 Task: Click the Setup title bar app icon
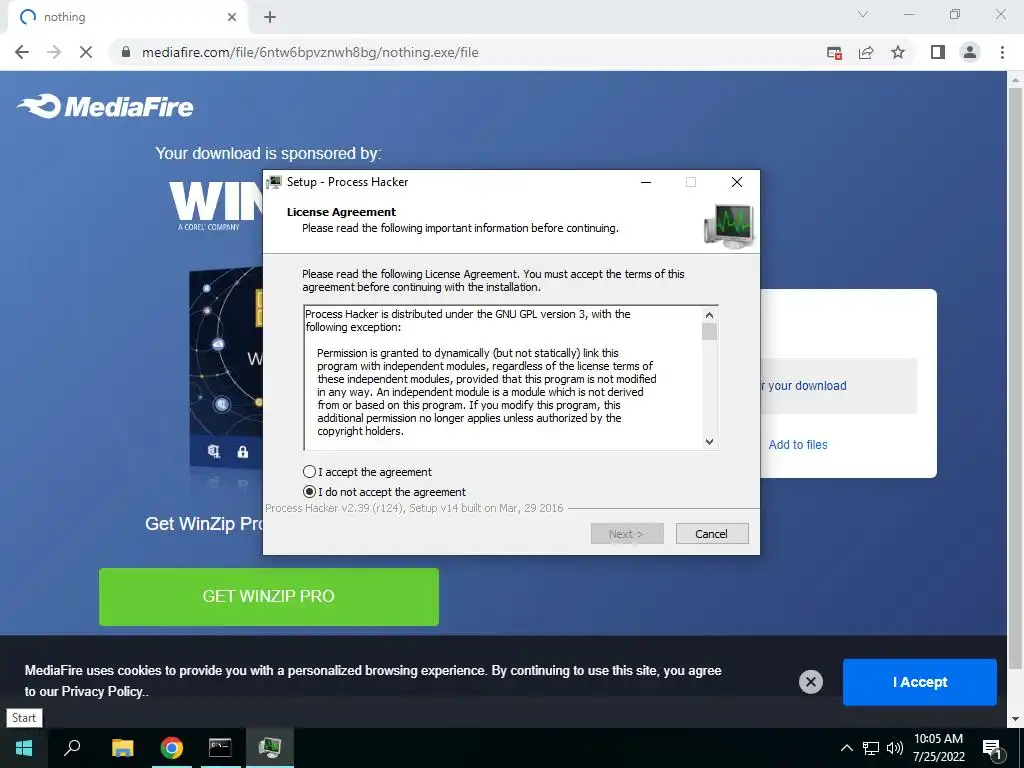tap(274, 182)
